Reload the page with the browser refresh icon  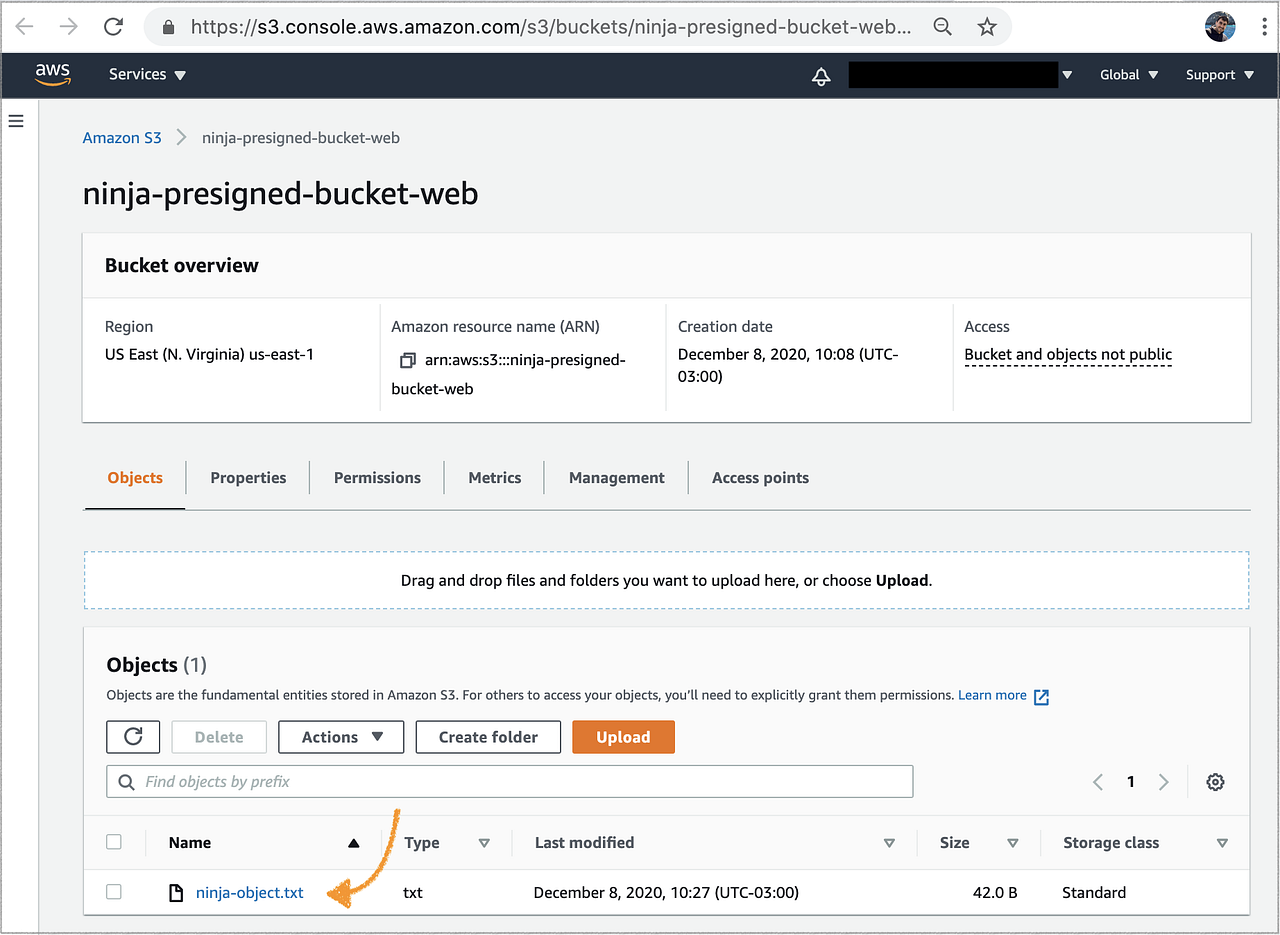[113, 27]
